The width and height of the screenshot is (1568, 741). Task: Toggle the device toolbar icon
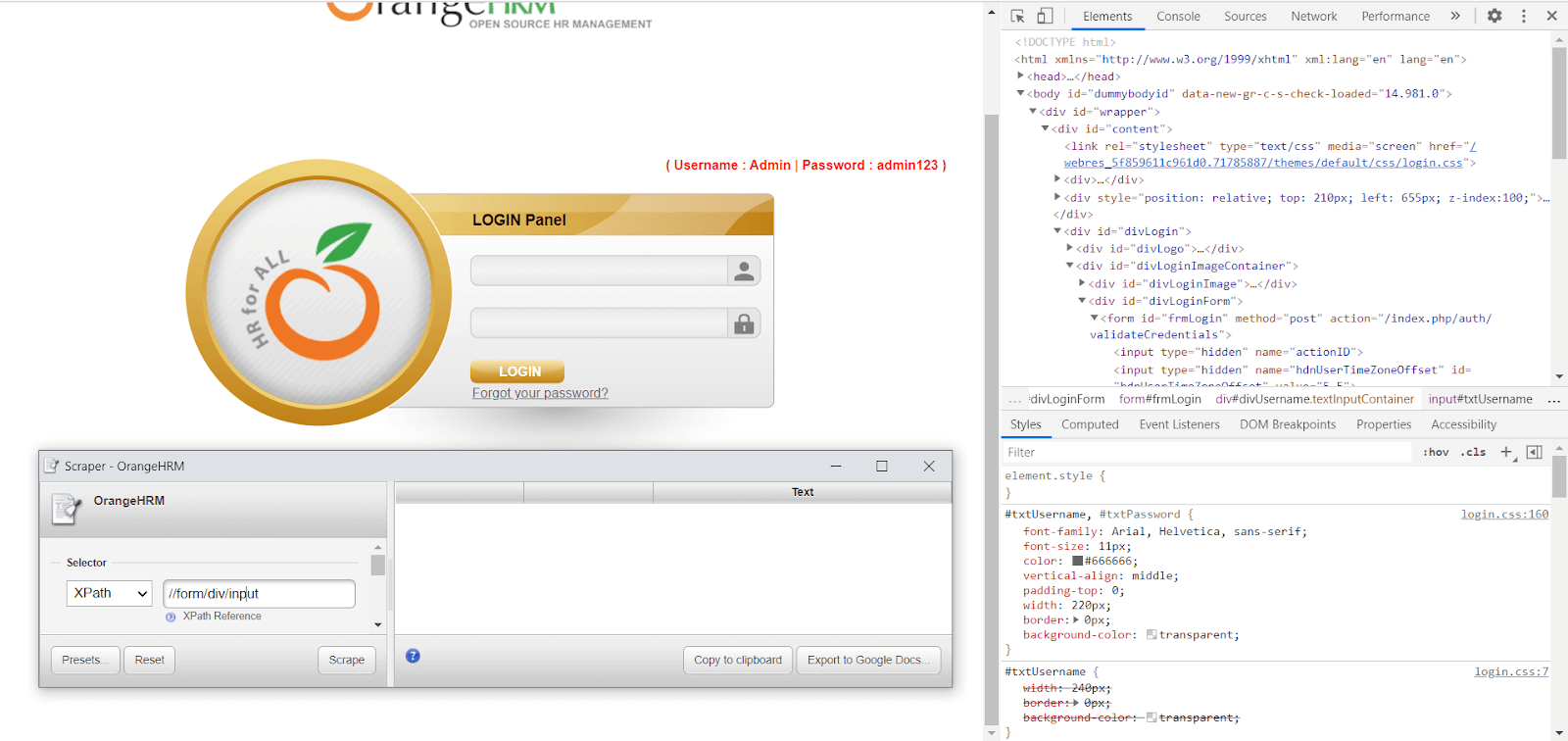coord(1045,16)
